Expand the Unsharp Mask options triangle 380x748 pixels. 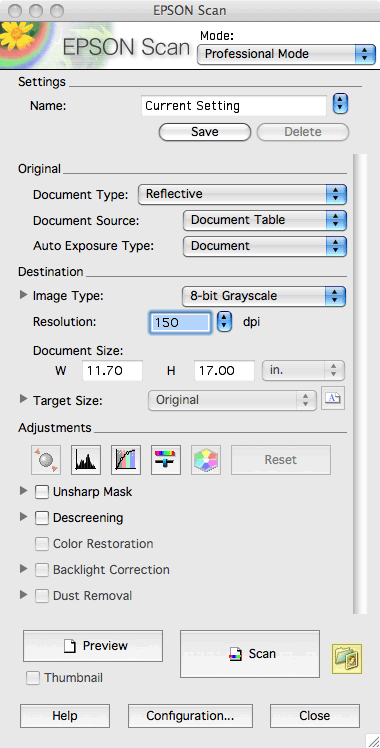[23, 491]
